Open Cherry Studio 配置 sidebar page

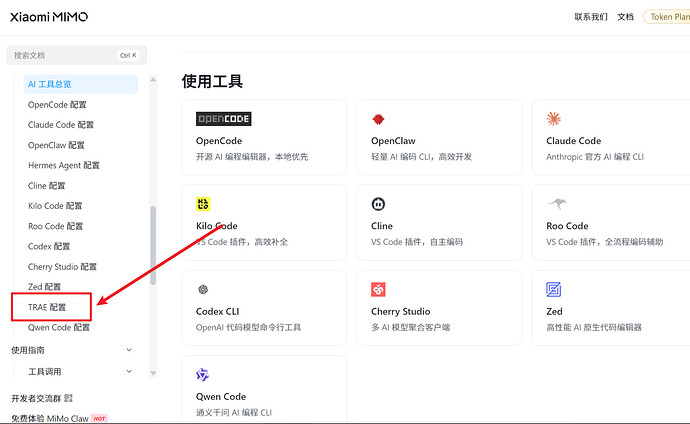[x=62, y=267]
